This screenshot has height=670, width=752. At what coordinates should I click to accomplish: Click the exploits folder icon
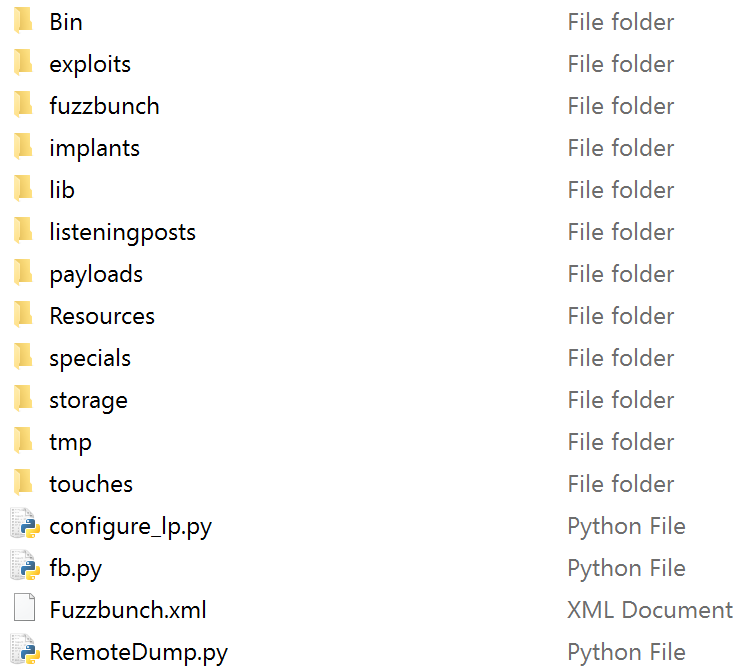point(23,63)
